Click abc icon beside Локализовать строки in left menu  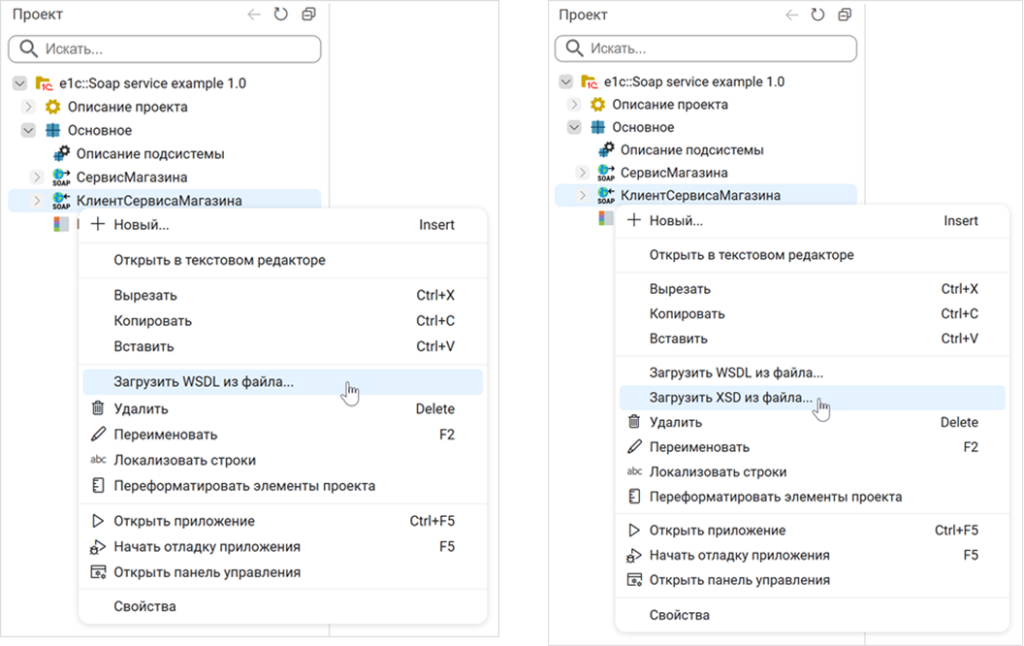point(98,460)
